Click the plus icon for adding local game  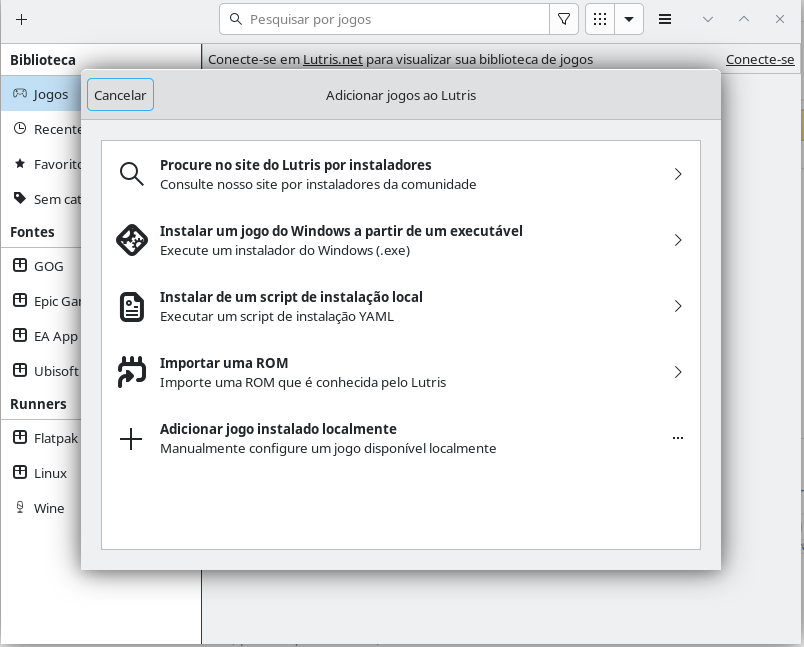(131, 439)
